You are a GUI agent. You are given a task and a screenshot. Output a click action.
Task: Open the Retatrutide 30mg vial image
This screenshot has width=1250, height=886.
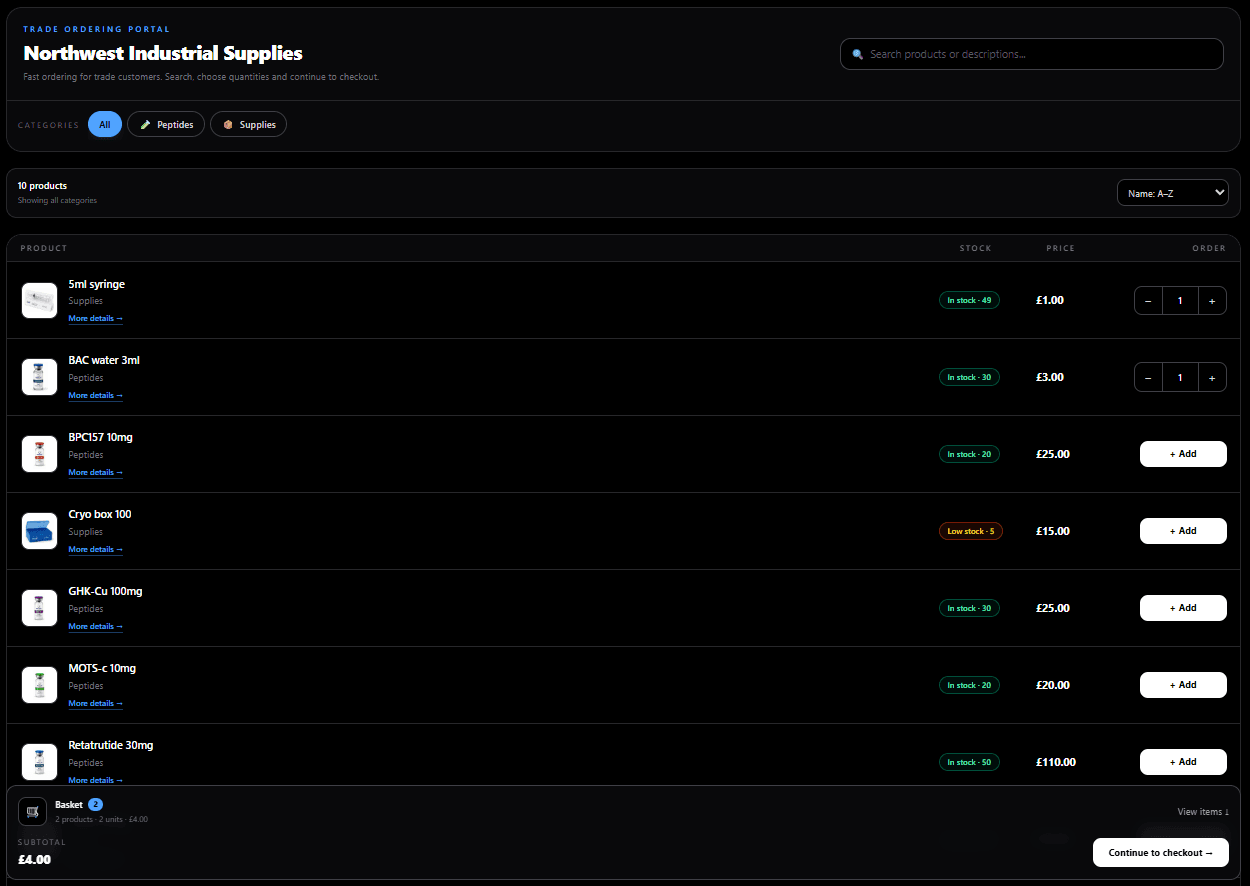click(x=40, y=762)
